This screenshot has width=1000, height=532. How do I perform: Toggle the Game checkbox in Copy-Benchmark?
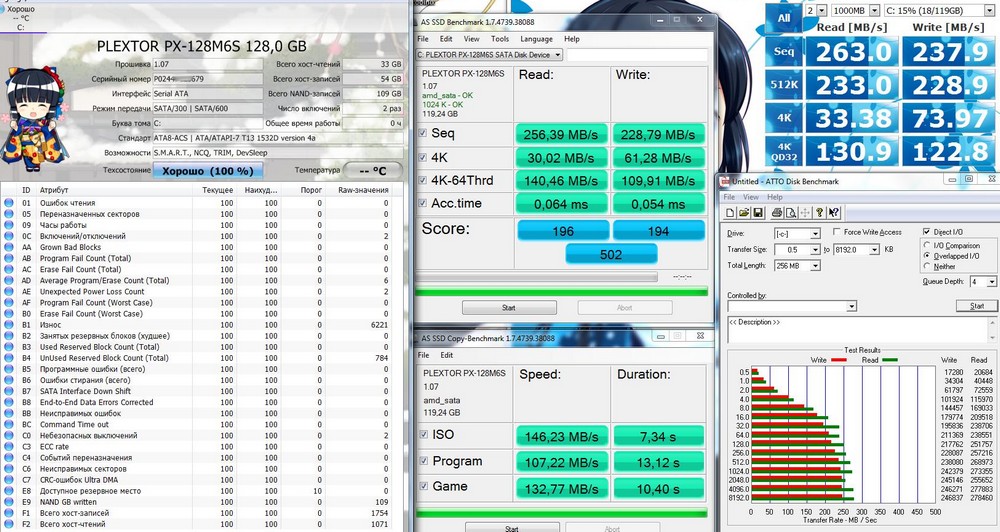coord(424,486)
